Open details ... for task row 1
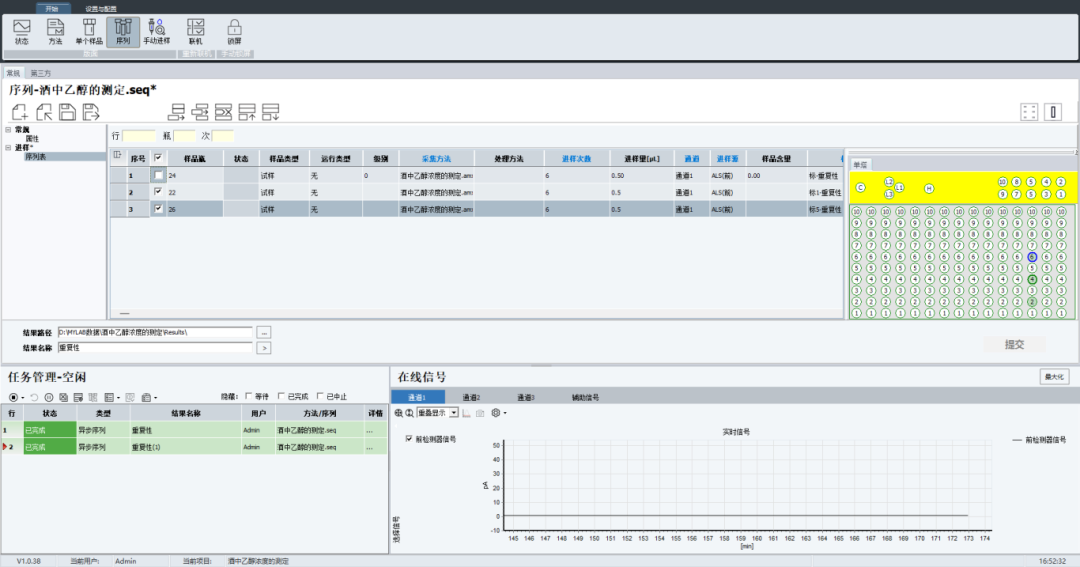 click(370, 431)
